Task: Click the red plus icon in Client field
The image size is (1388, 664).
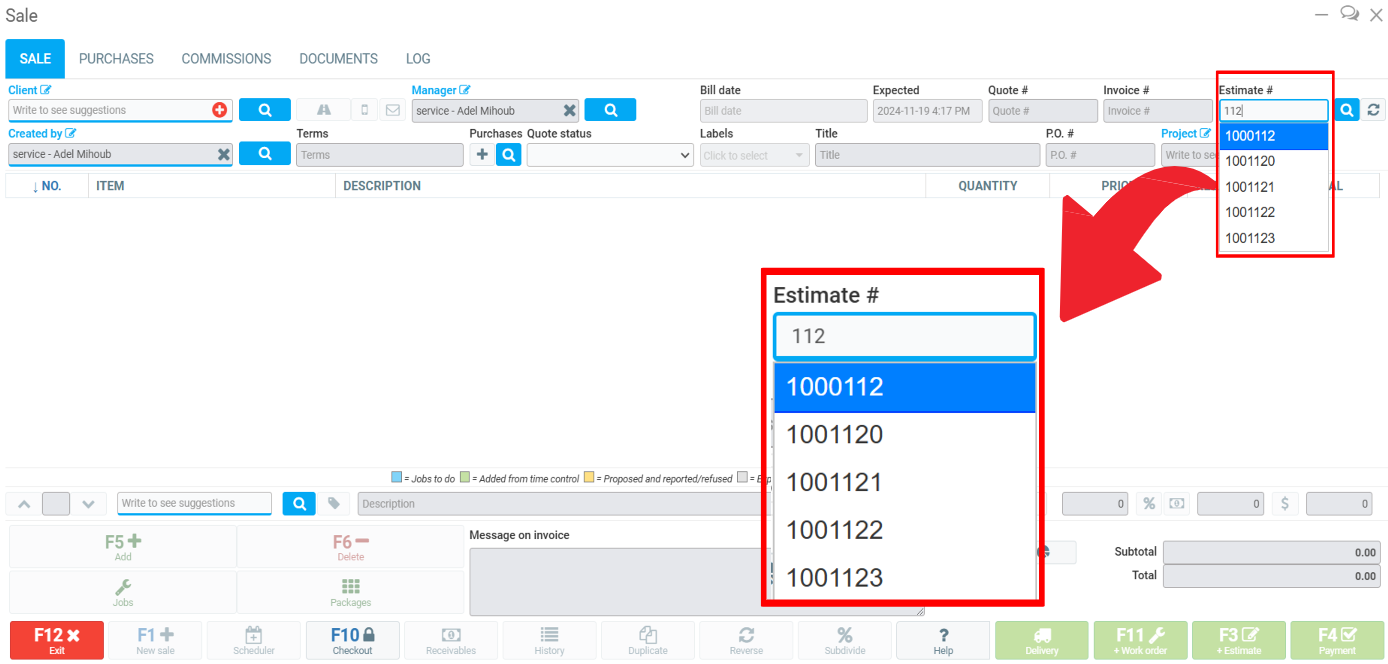Action: (220, 110)
